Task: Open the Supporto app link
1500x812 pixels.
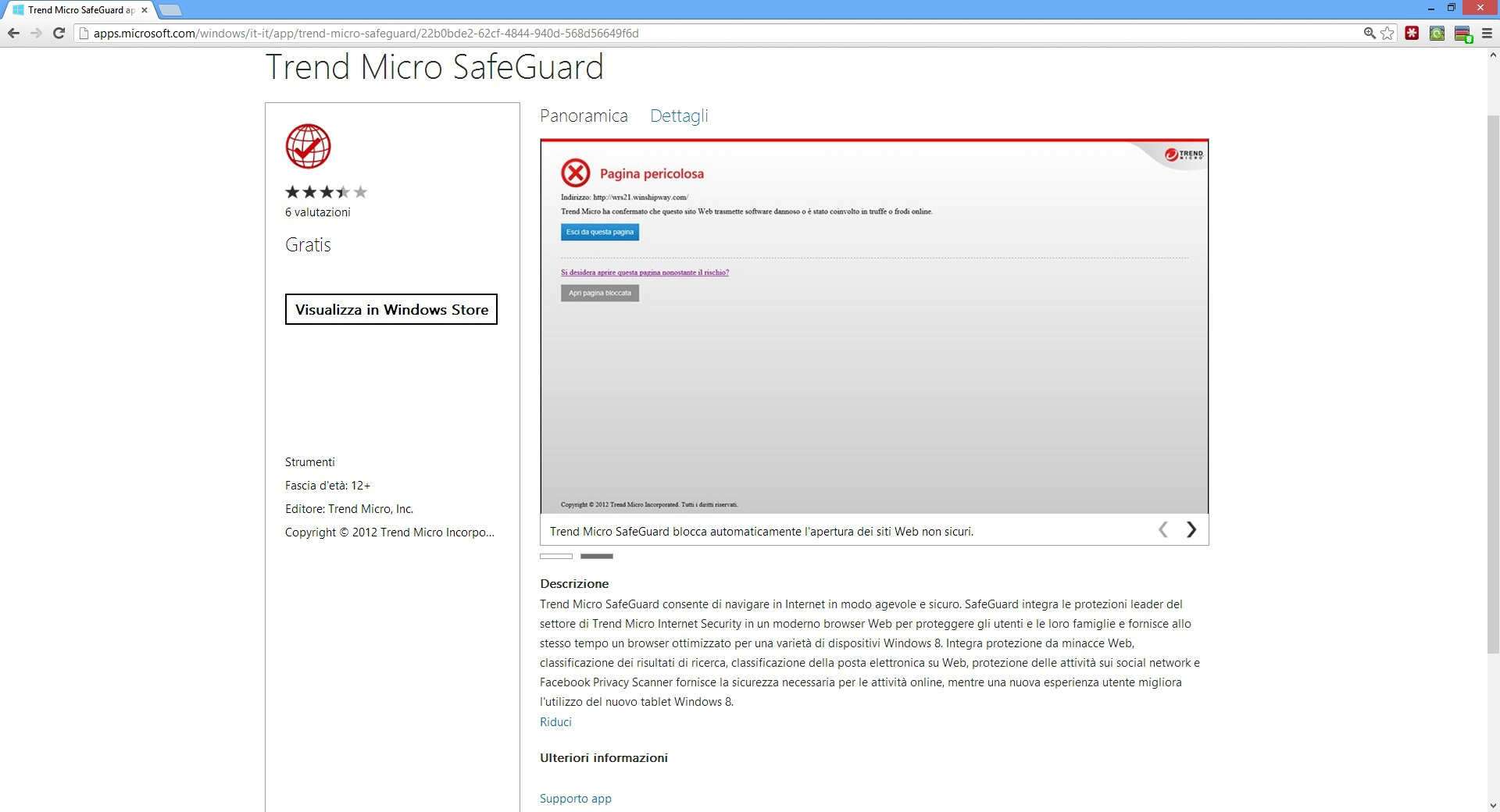Action: coord(576,799)
